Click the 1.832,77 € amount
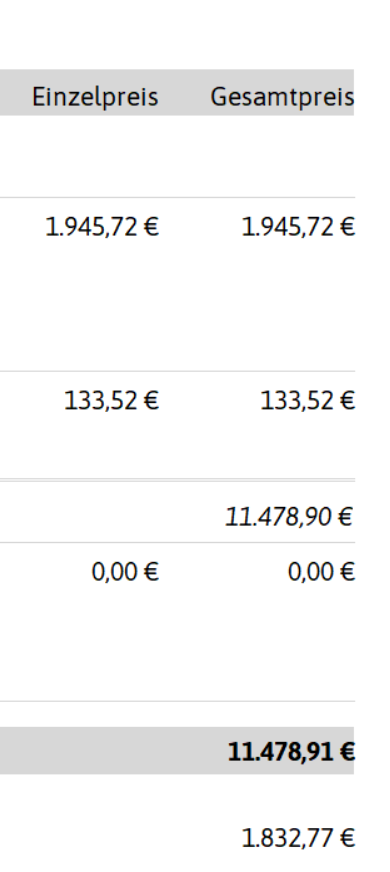Screen dimensions: 390x872 (298, 838)
